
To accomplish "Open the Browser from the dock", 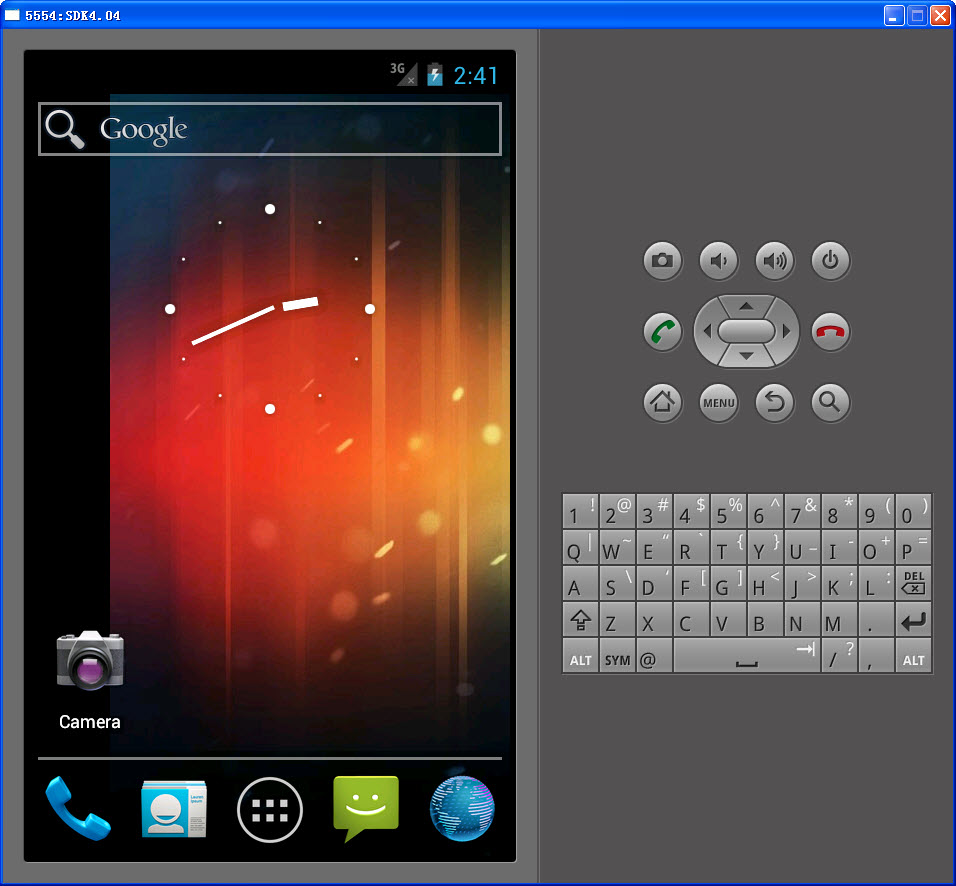I will coord(462,810).
